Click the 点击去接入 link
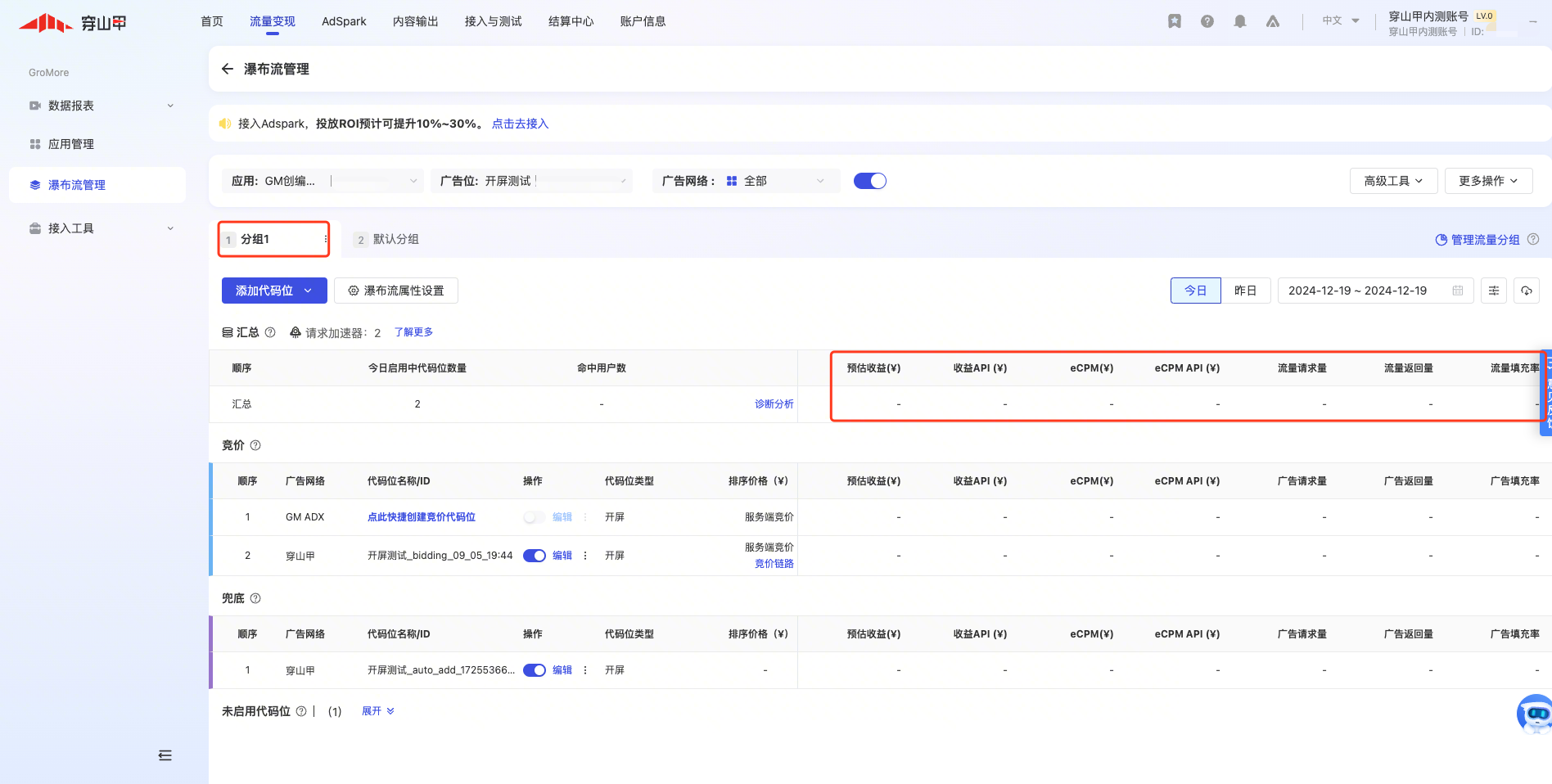The height and width of the screenshot is (784, 1552). [x=520, y=124]
